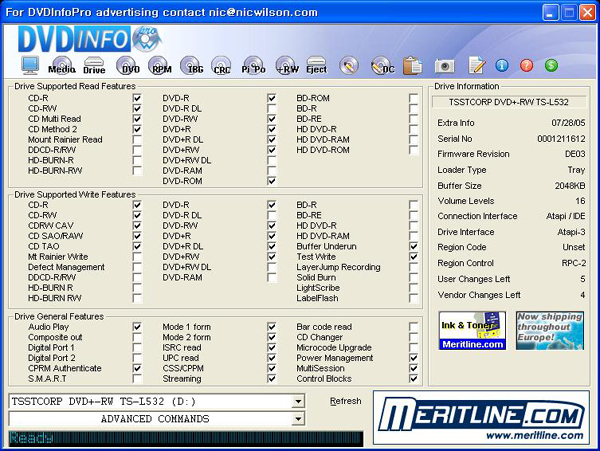Toggle Power Management checkbox
The height and width of the screenshot is (451, 600).
point(413,358)
